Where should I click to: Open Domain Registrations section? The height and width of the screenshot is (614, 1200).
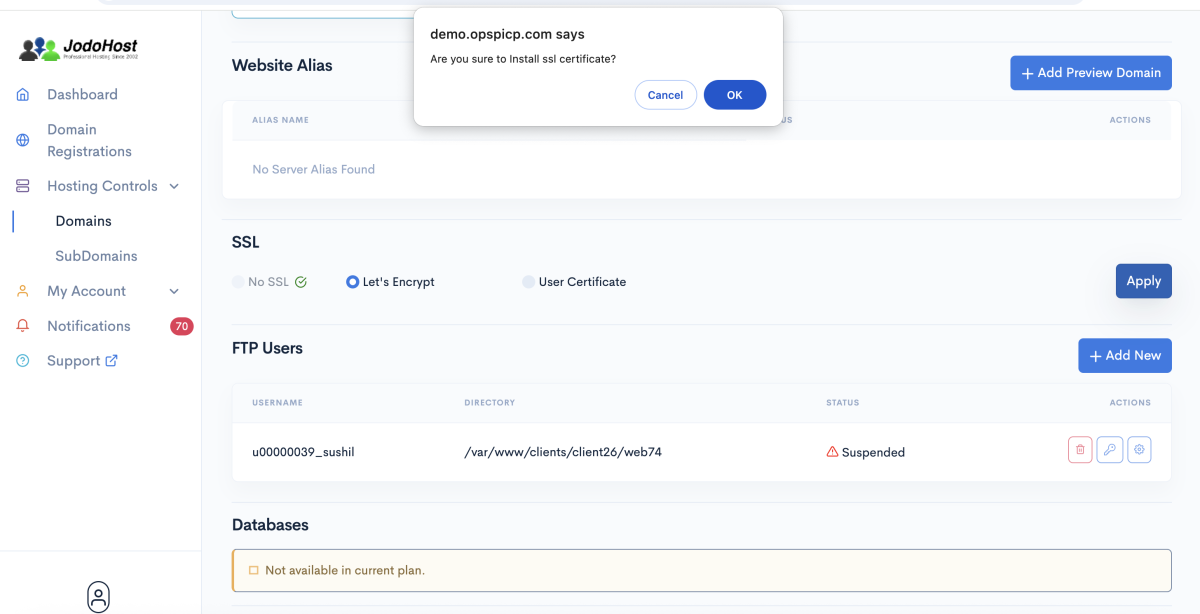click(x=89, y=140)
